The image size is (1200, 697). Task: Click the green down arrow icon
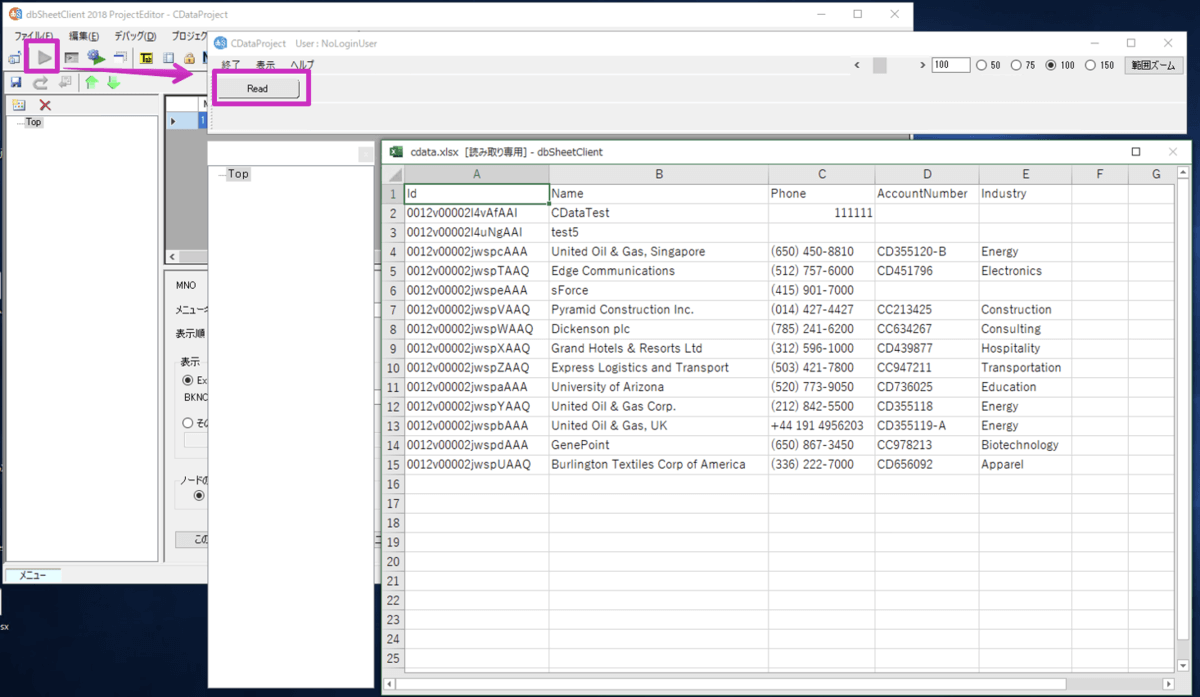pyautogui.click(x=113, y=83)
